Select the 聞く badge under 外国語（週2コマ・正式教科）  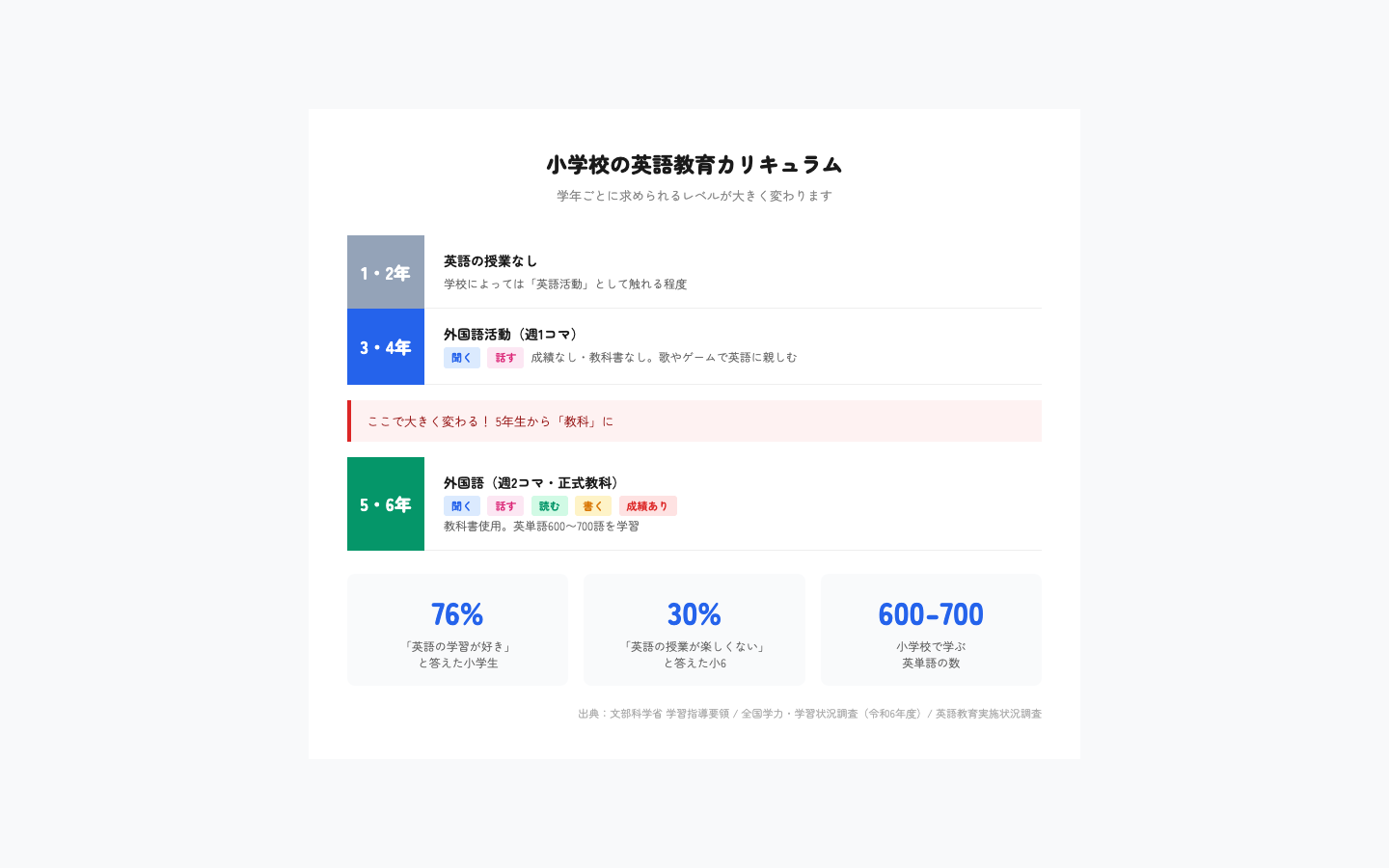(462, 506)
